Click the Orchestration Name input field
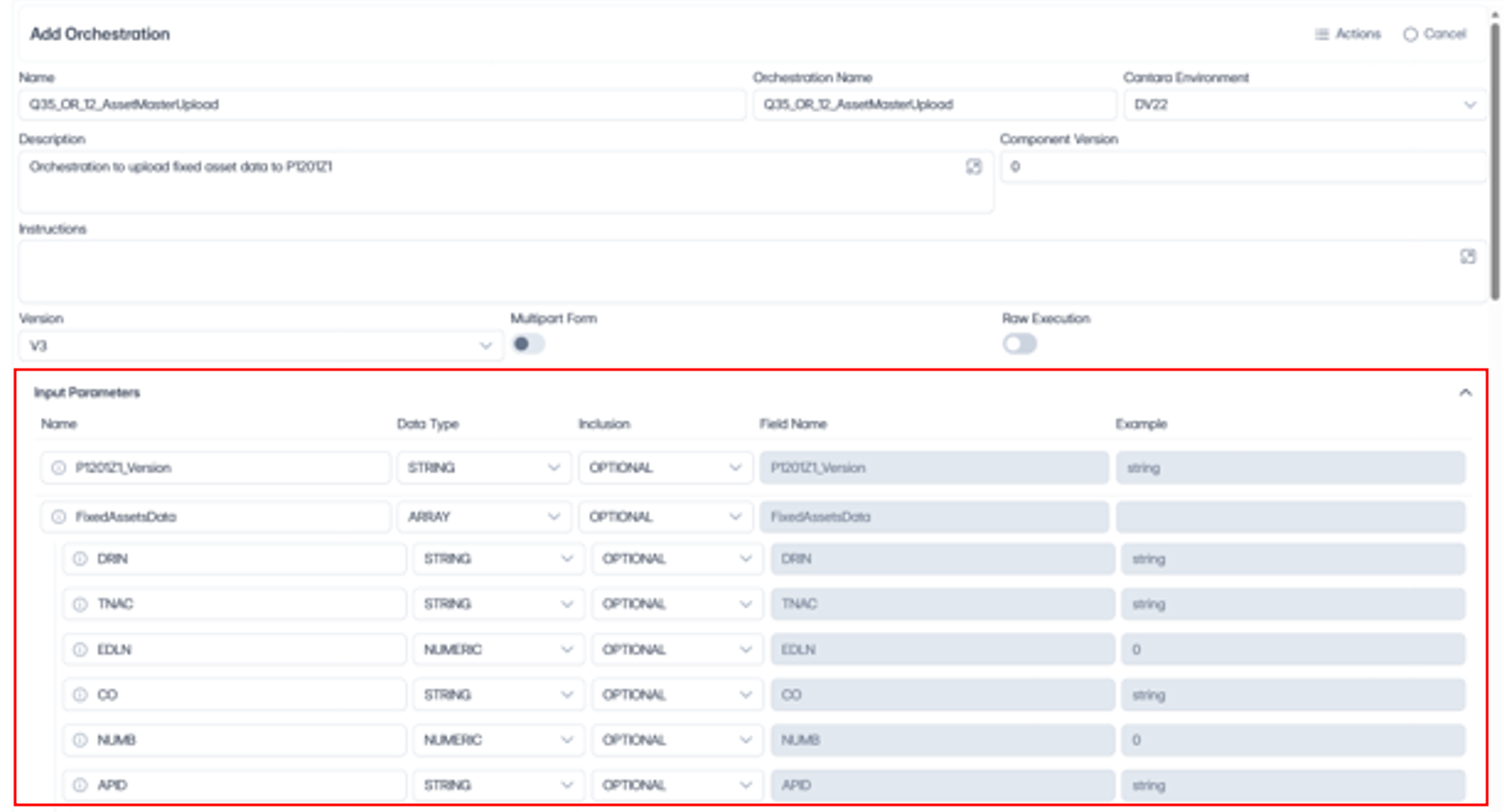1504x812 pixels. 935,105
